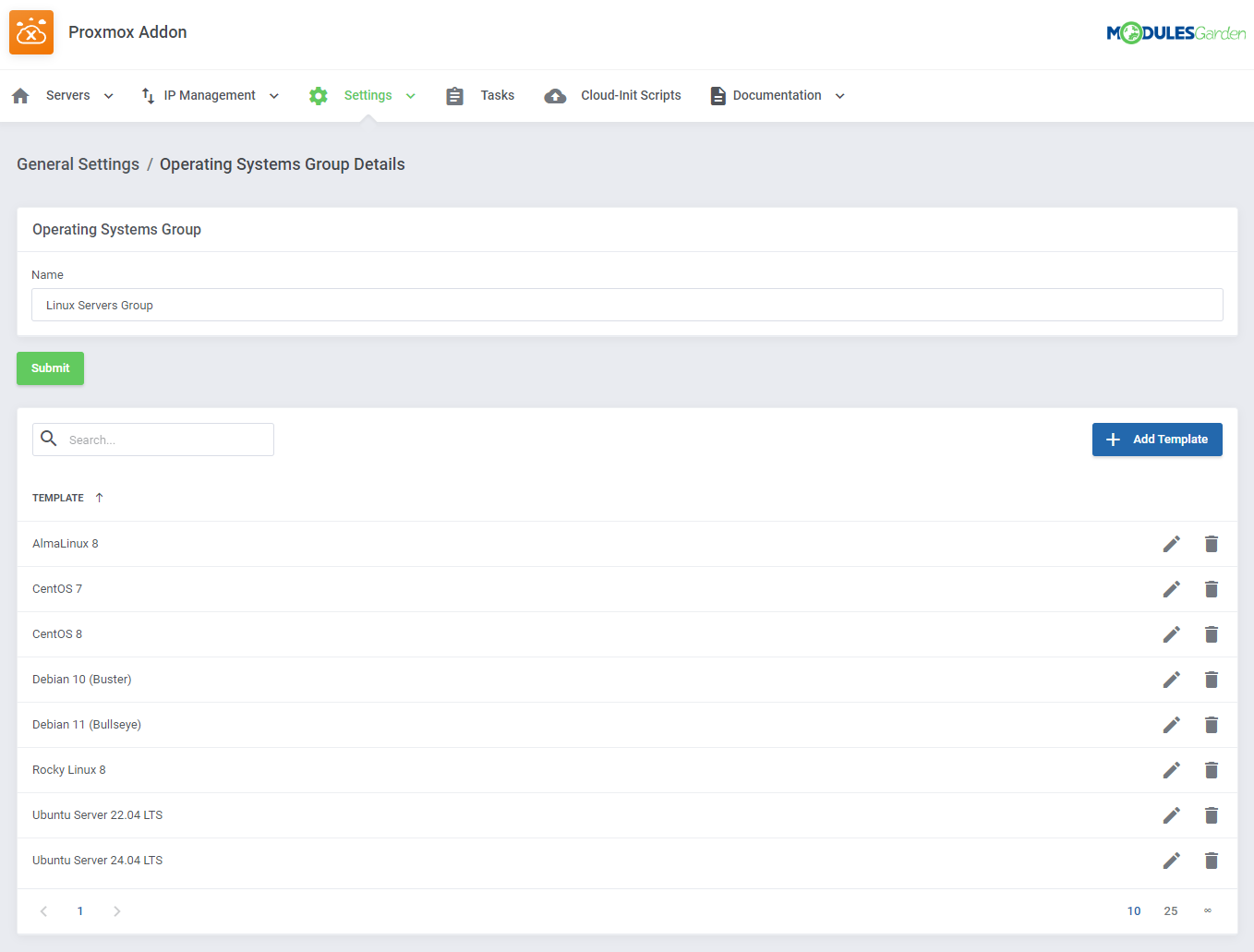Focus the Name input field
This screenshot has height=952, width=1254.
pos(627,305)
